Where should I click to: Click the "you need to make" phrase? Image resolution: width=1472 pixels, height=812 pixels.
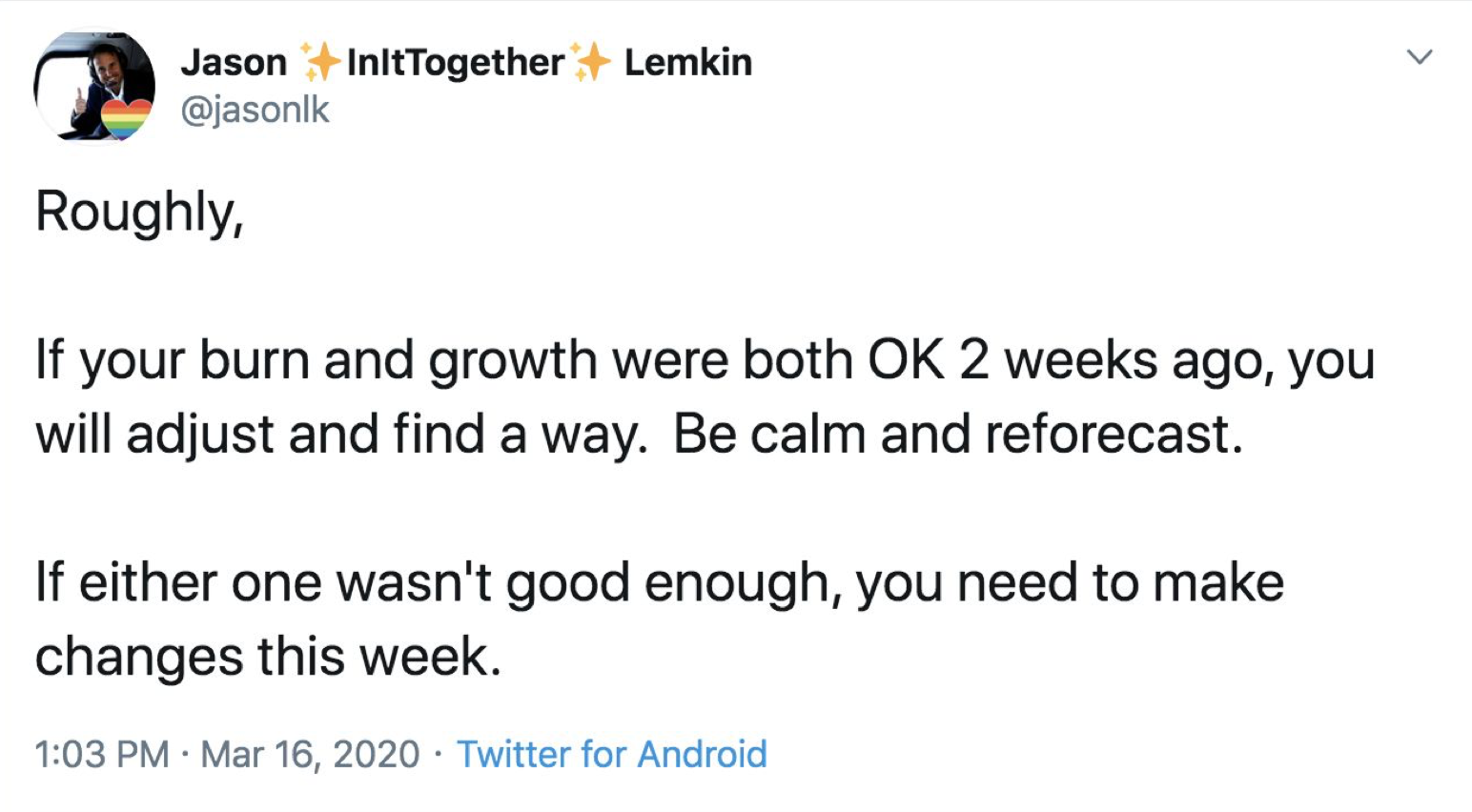1070,583
